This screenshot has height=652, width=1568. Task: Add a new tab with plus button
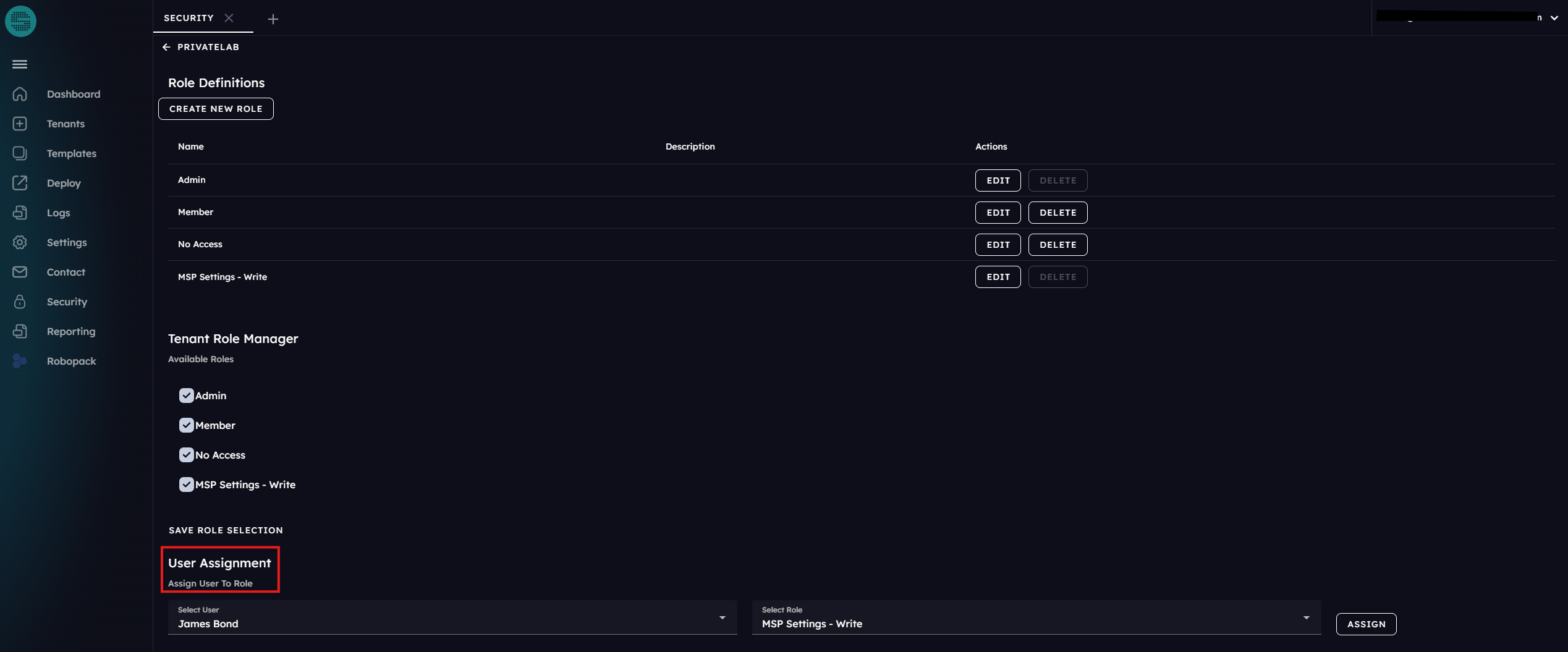pos(273,19)
